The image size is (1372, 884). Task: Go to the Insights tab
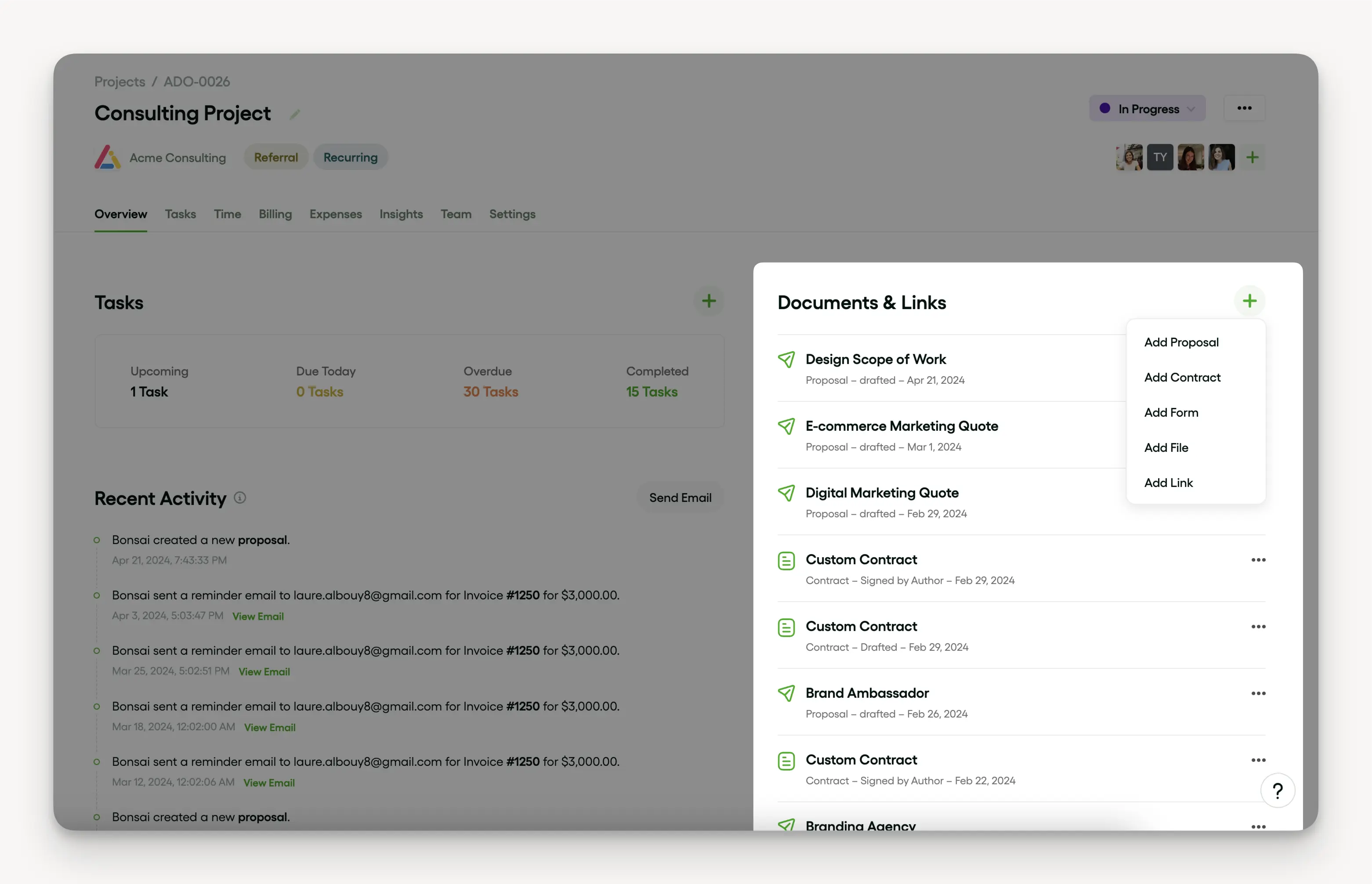[x=401, y=214]
